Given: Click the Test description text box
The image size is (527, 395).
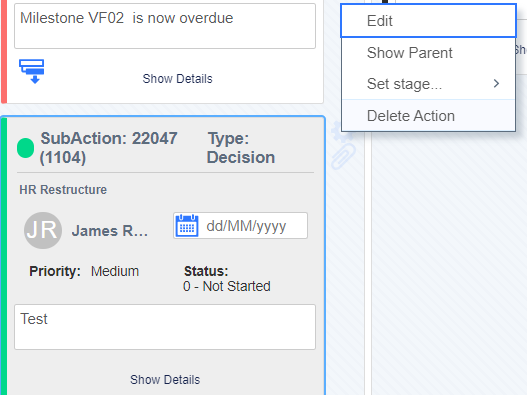Looking at the screenshot, I should 165,327.
